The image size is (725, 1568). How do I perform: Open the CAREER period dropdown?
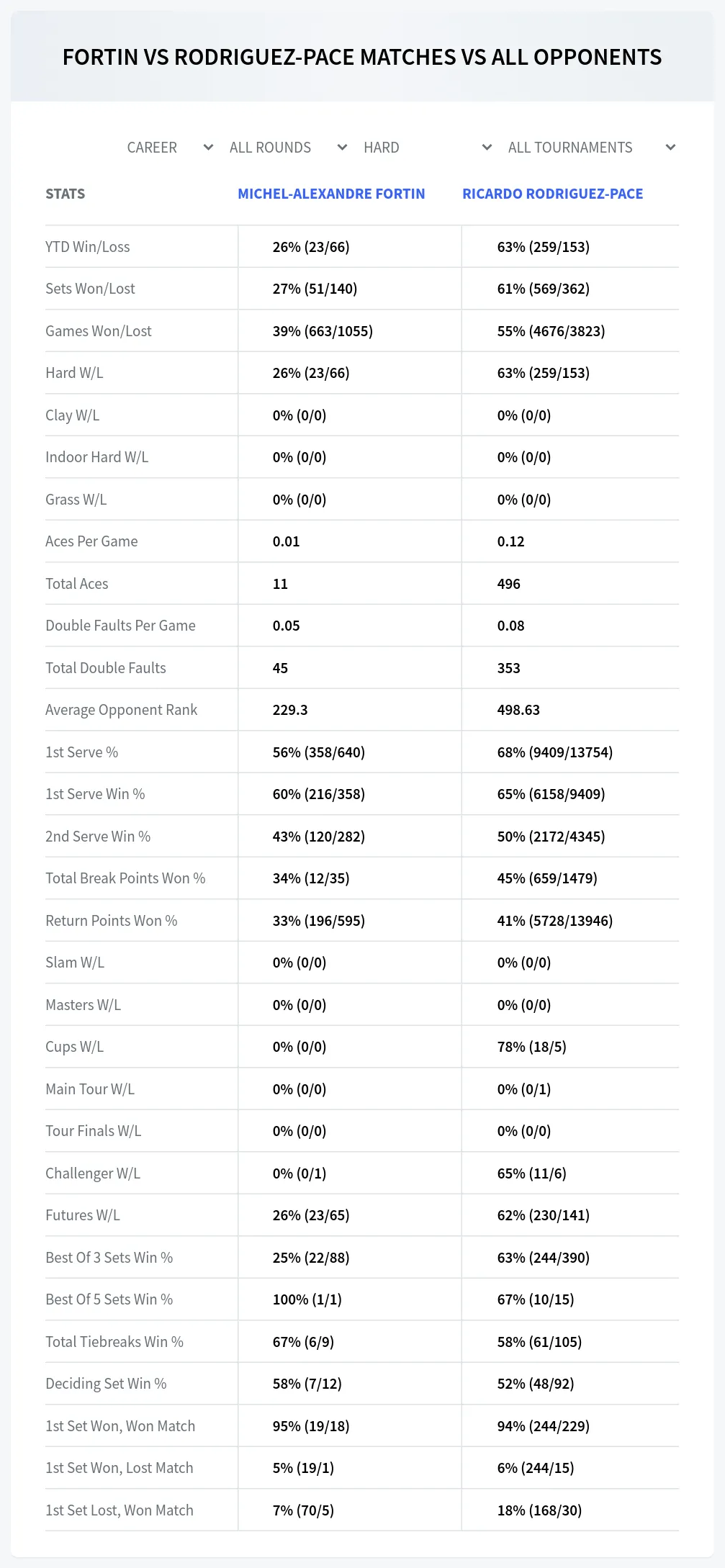click(x=169, y=148)
